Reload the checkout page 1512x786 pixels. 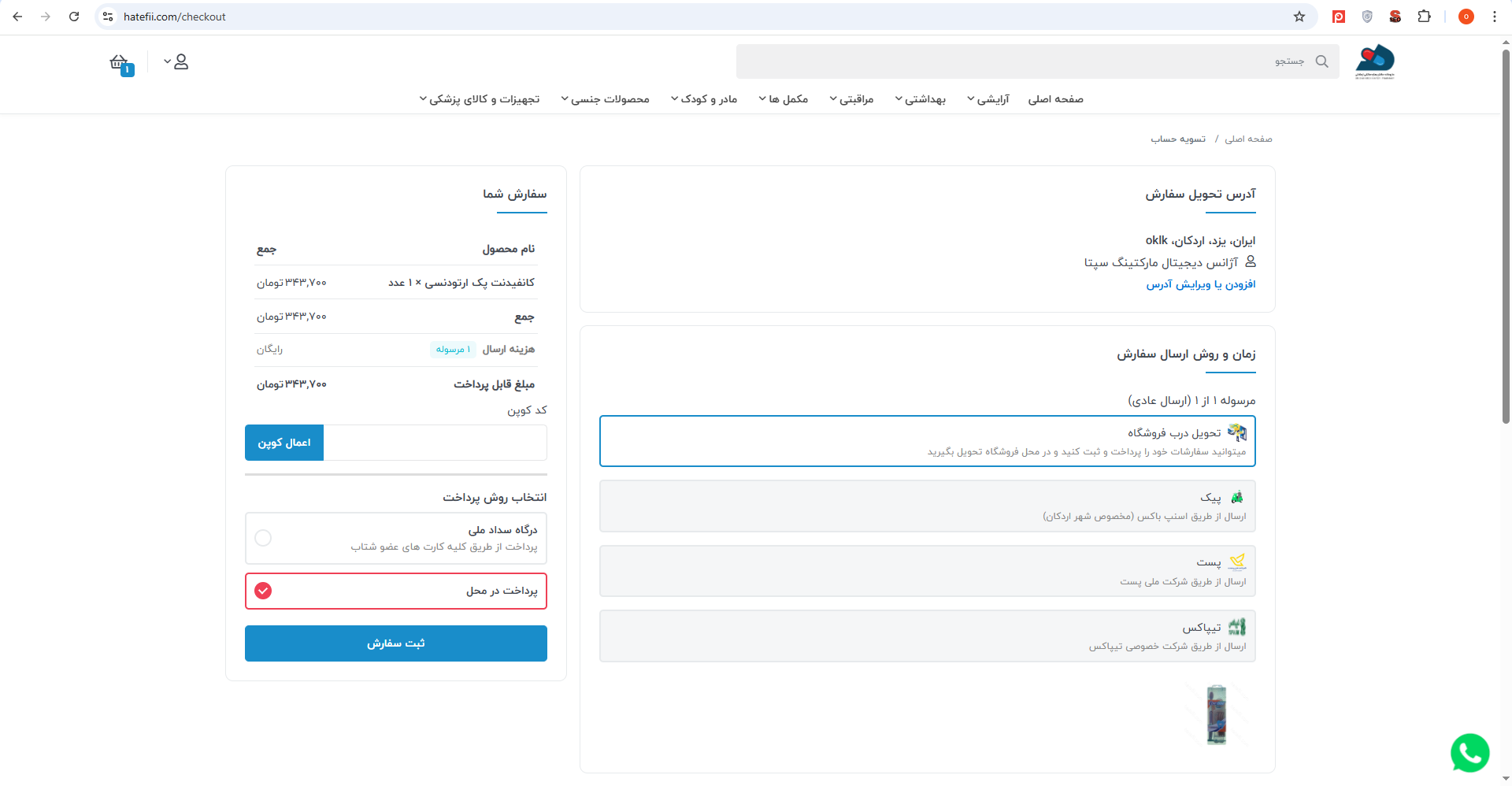74,17
